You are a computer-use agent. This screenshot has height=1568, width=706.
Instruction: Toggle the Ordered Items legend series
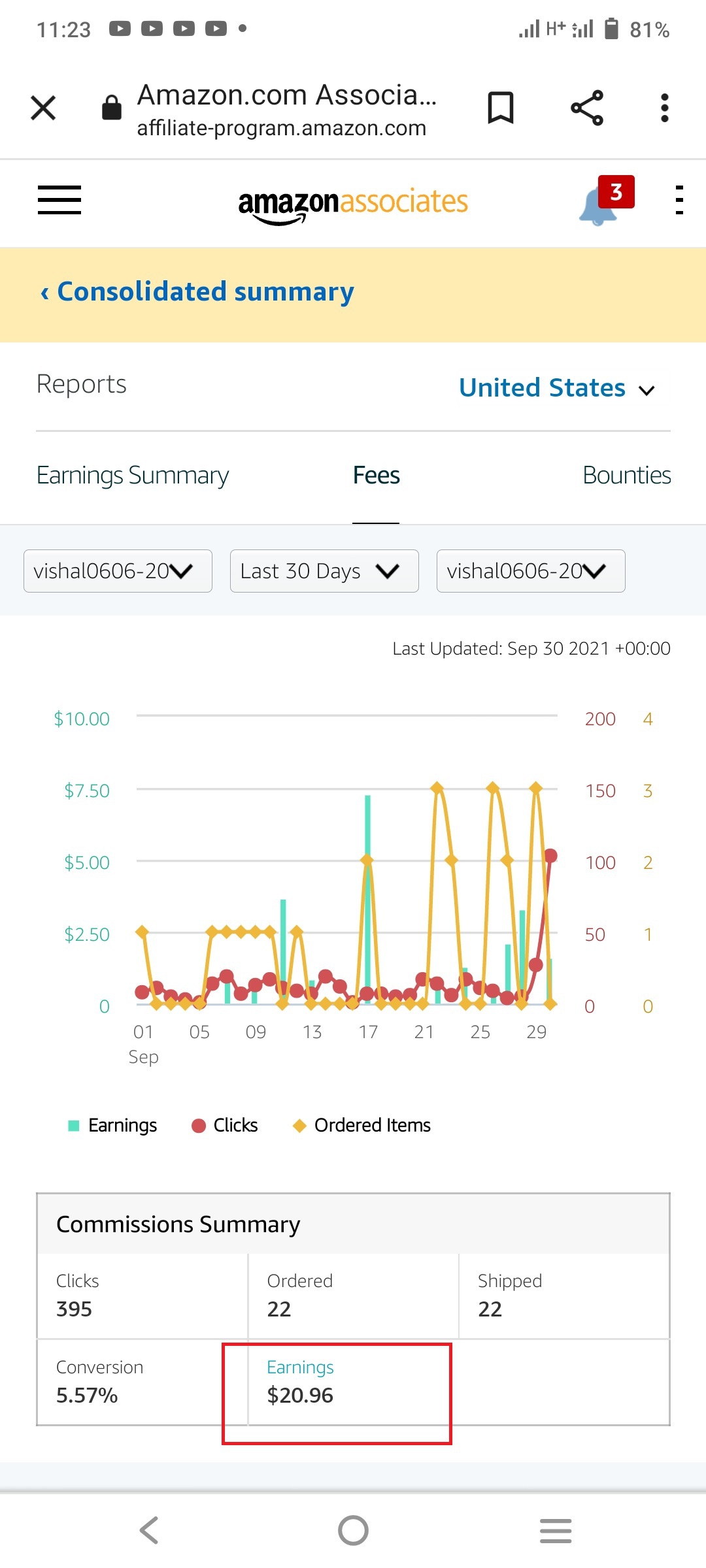pyautogui.click(x=361, y=1125)
